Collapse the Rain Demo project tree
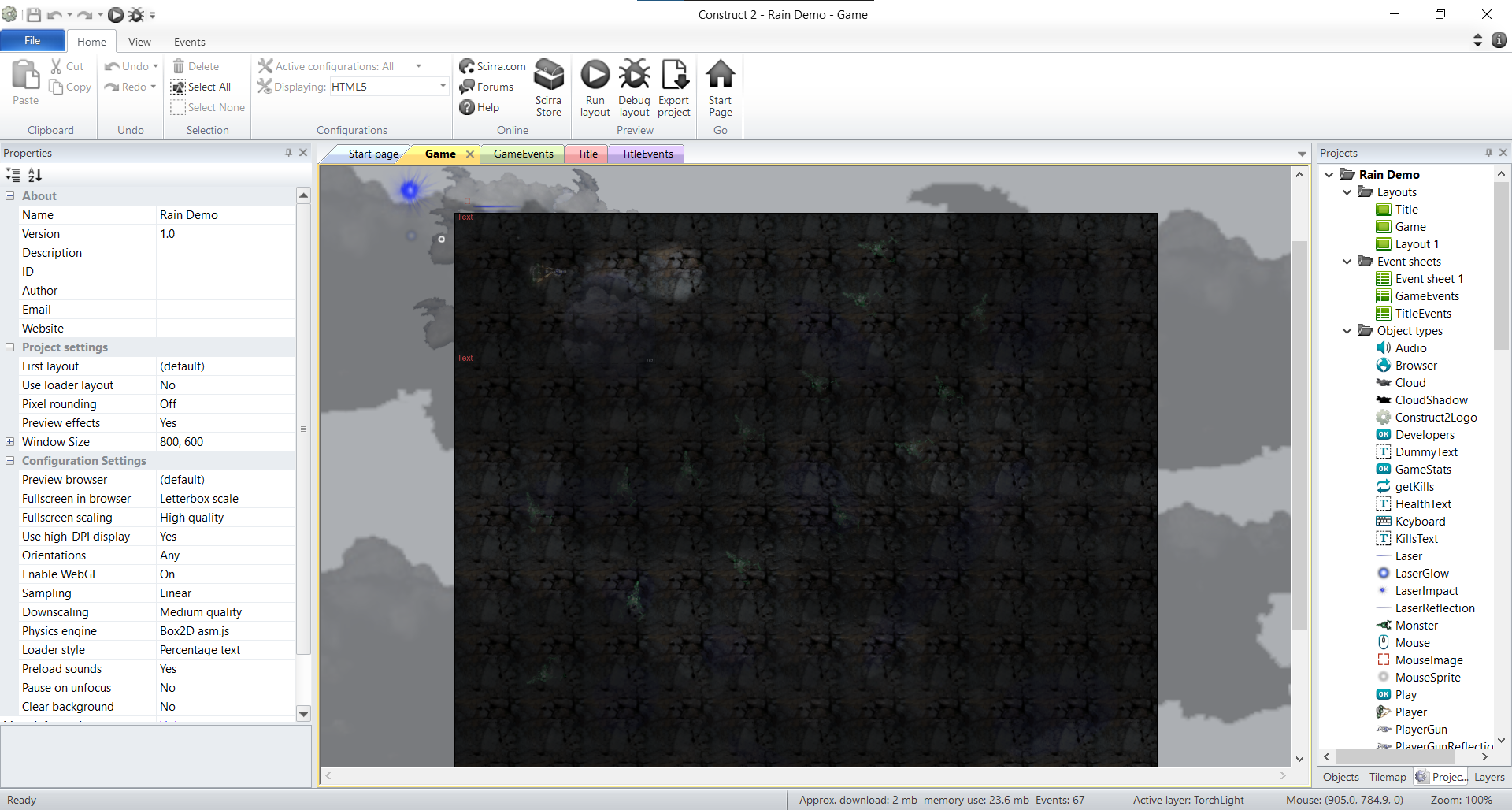The image size is (1512, 810). click(x=1329, y=175)
